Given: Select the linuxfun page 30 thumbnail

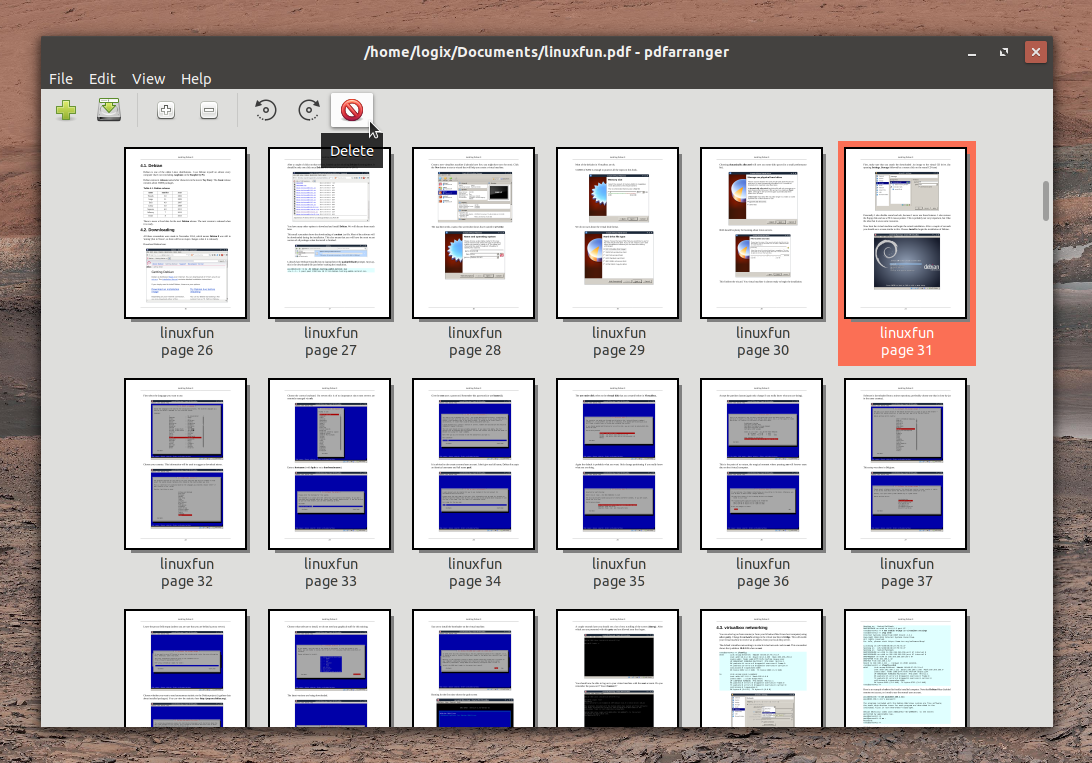Looking at the screenshot, I should click(x=762, y=233).
